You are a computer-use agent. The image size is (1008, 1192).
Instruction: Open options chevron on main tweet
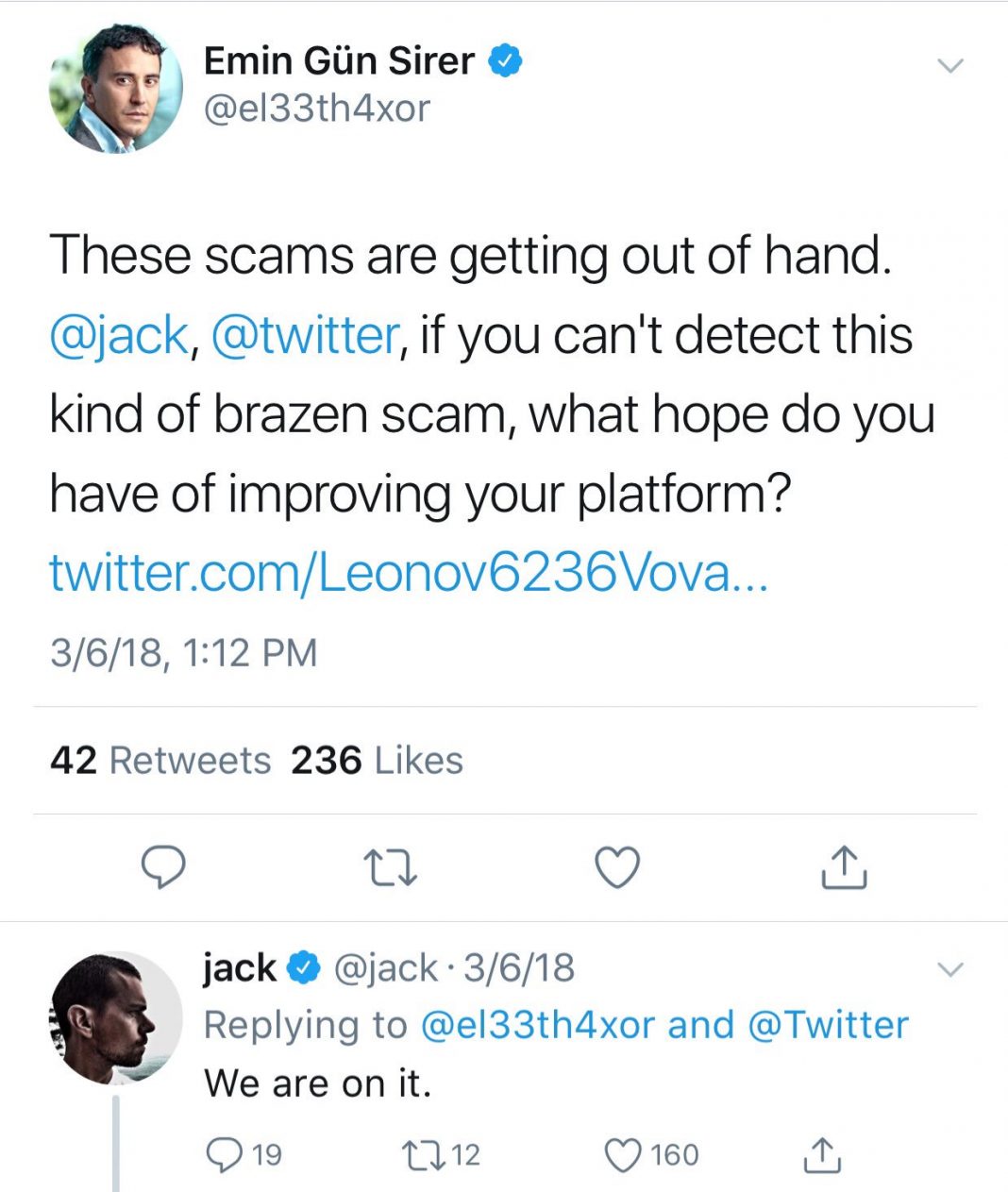949,66
